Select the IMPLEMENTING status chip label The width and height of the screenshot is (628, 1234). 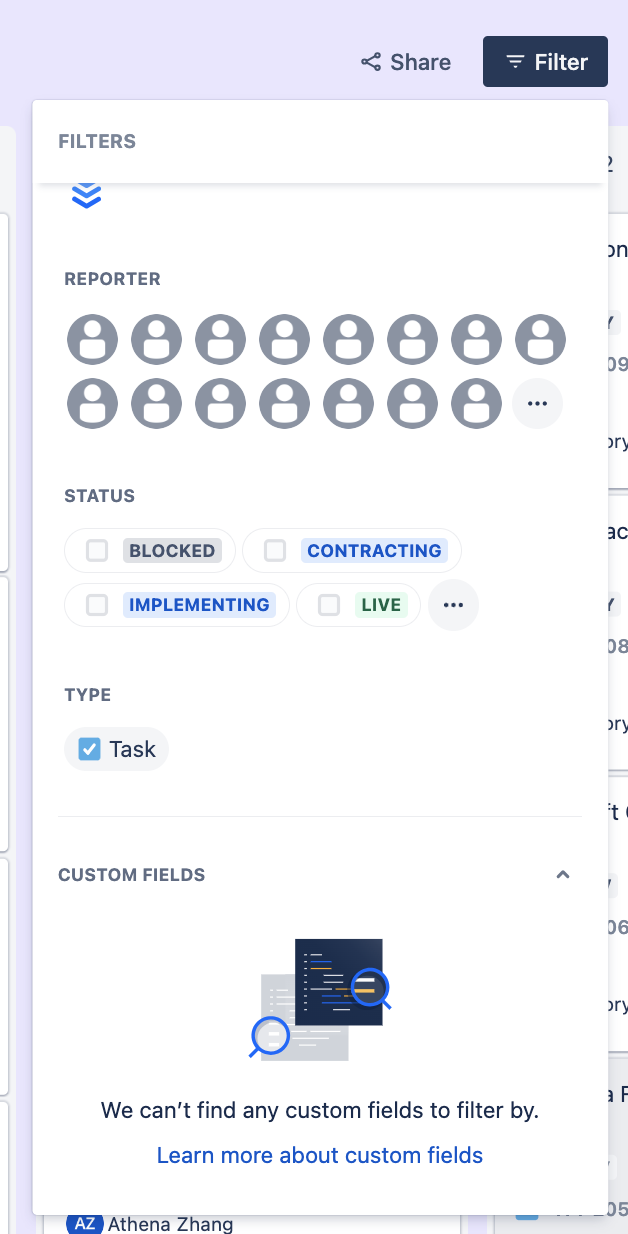pyautogui.click(x=199, y=605)
